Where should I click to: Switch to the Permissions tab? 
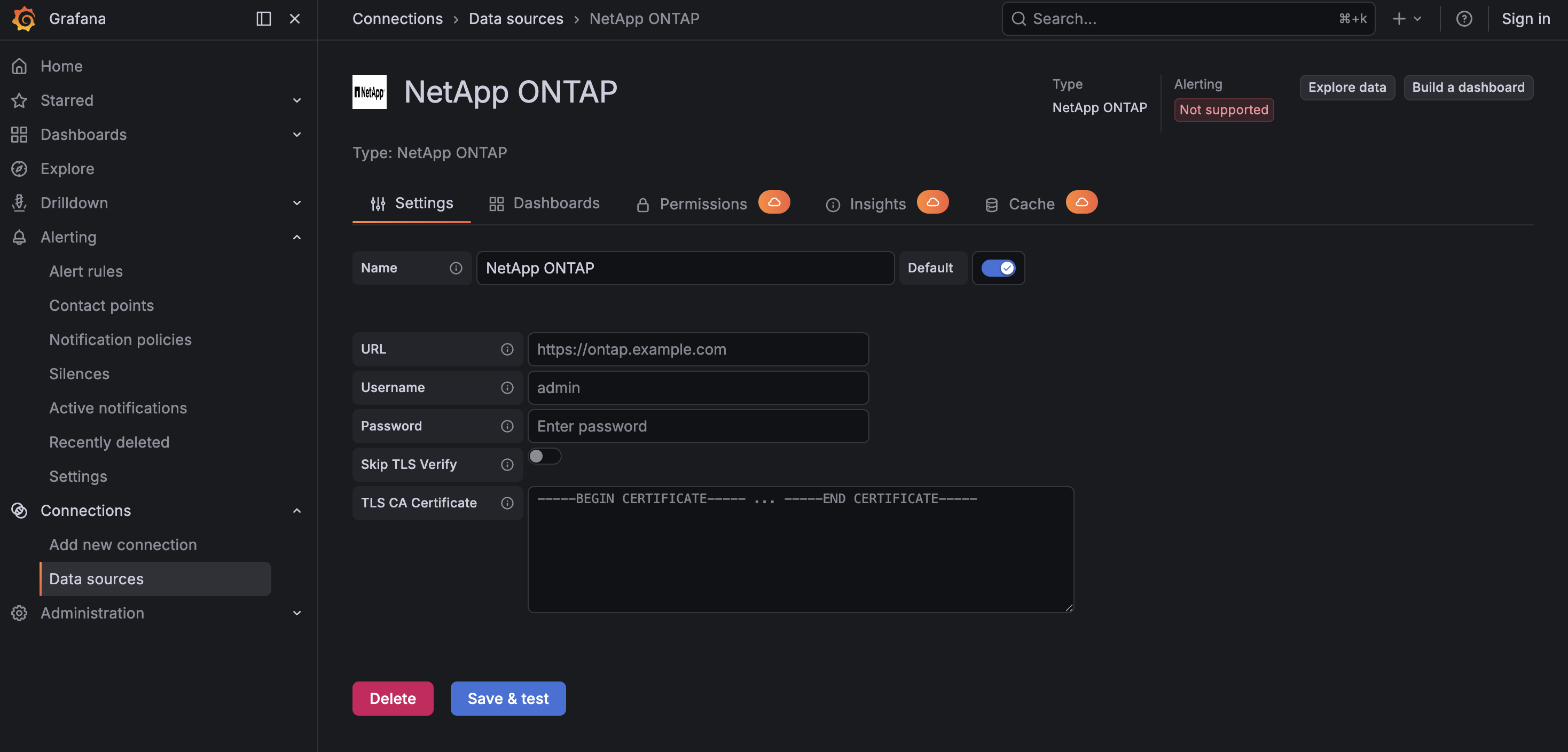click(x=702, y=203)
